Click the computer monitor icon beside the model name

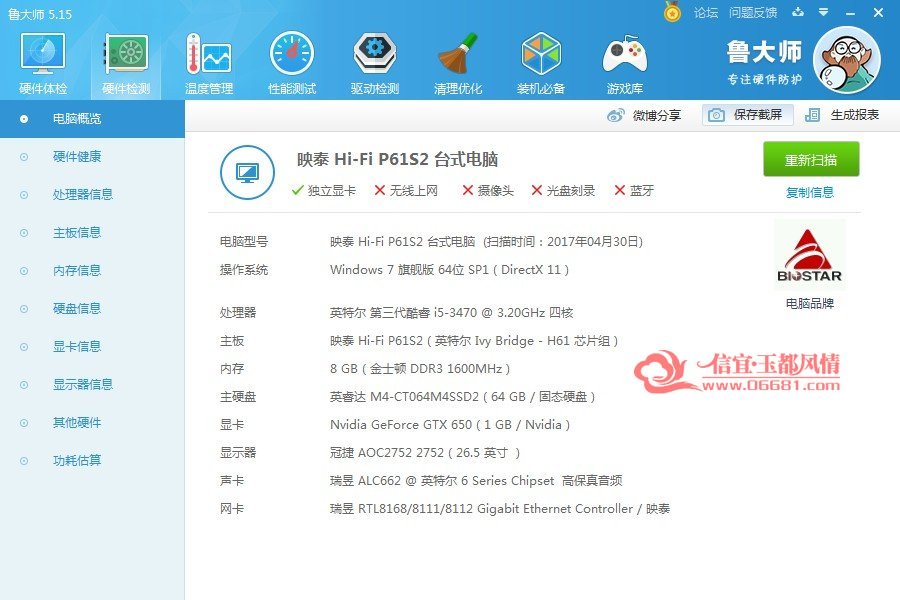(x=247, y=172)
